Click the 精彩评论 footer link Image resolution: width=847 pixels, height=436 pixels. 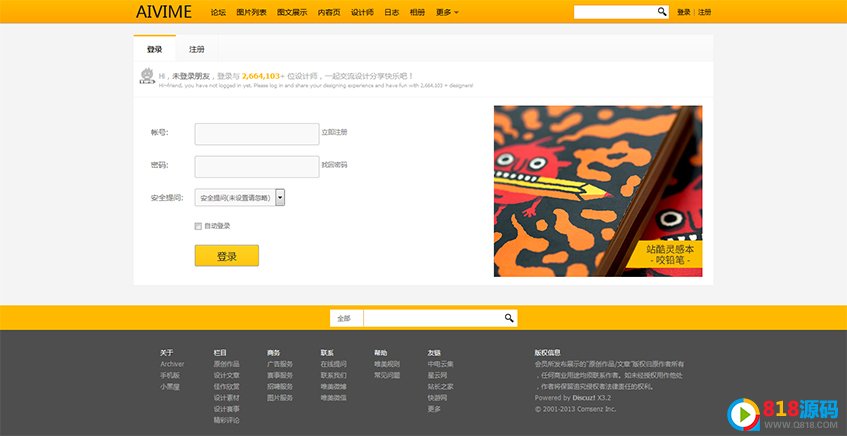(x=226, y=420)
